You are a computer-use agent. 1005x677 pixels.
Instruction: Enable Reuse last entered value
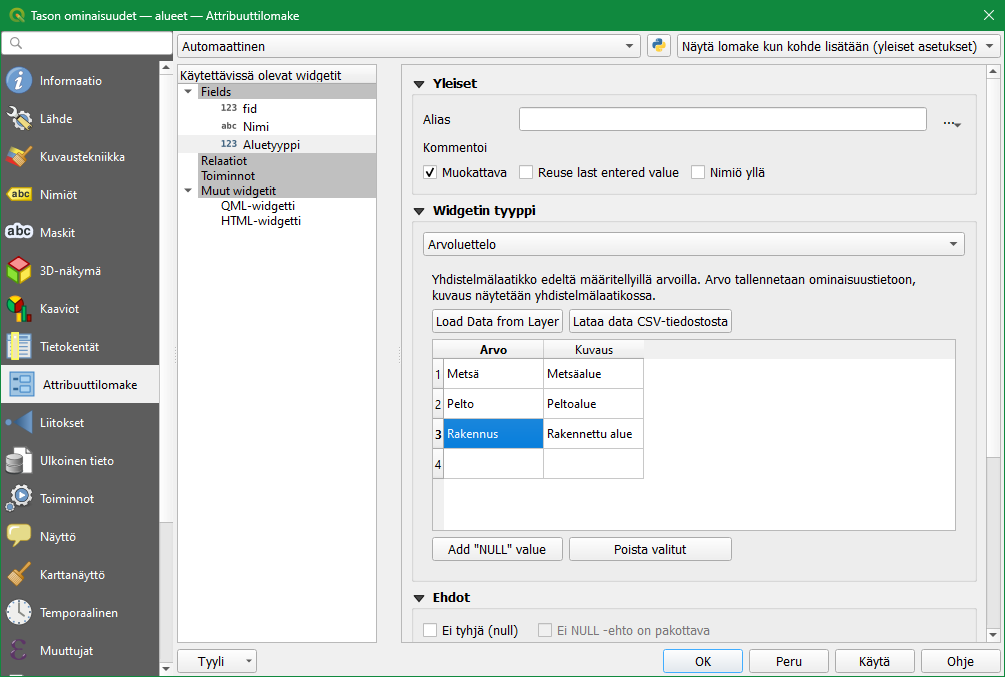tap(526, 172)
